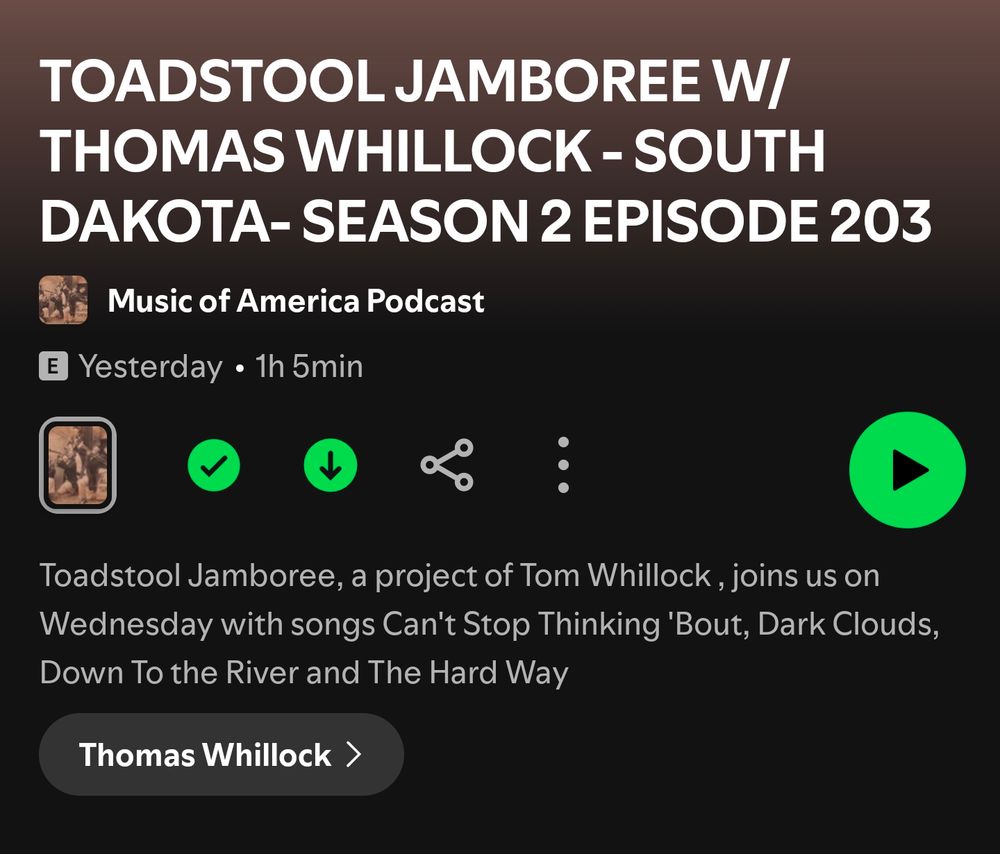Expand the episode description paragraph
This screenshot has width=1000, height=854.
[489, 624]
